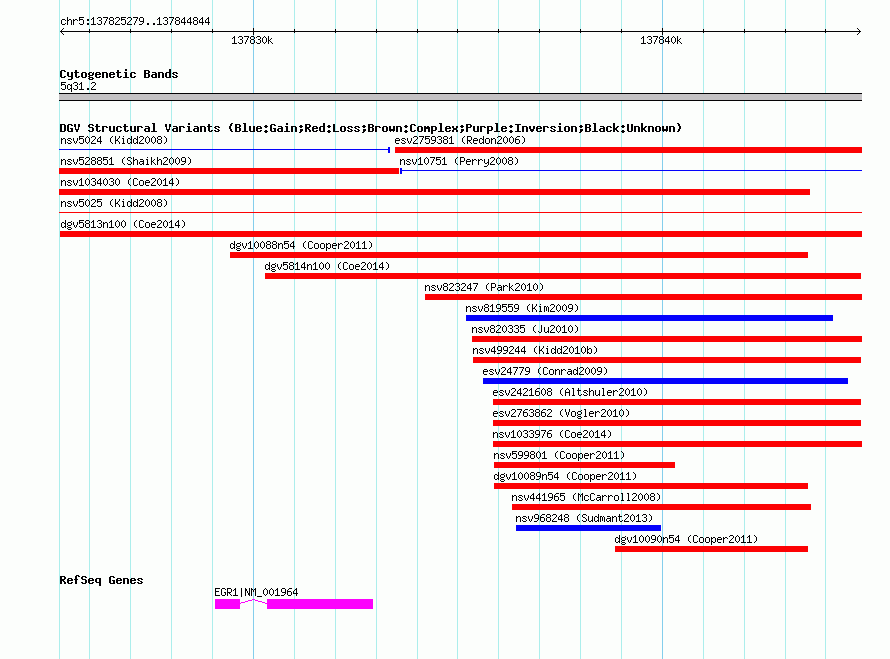
Task: Click the red esv2759381 loss bar
Action: (628, 150)
